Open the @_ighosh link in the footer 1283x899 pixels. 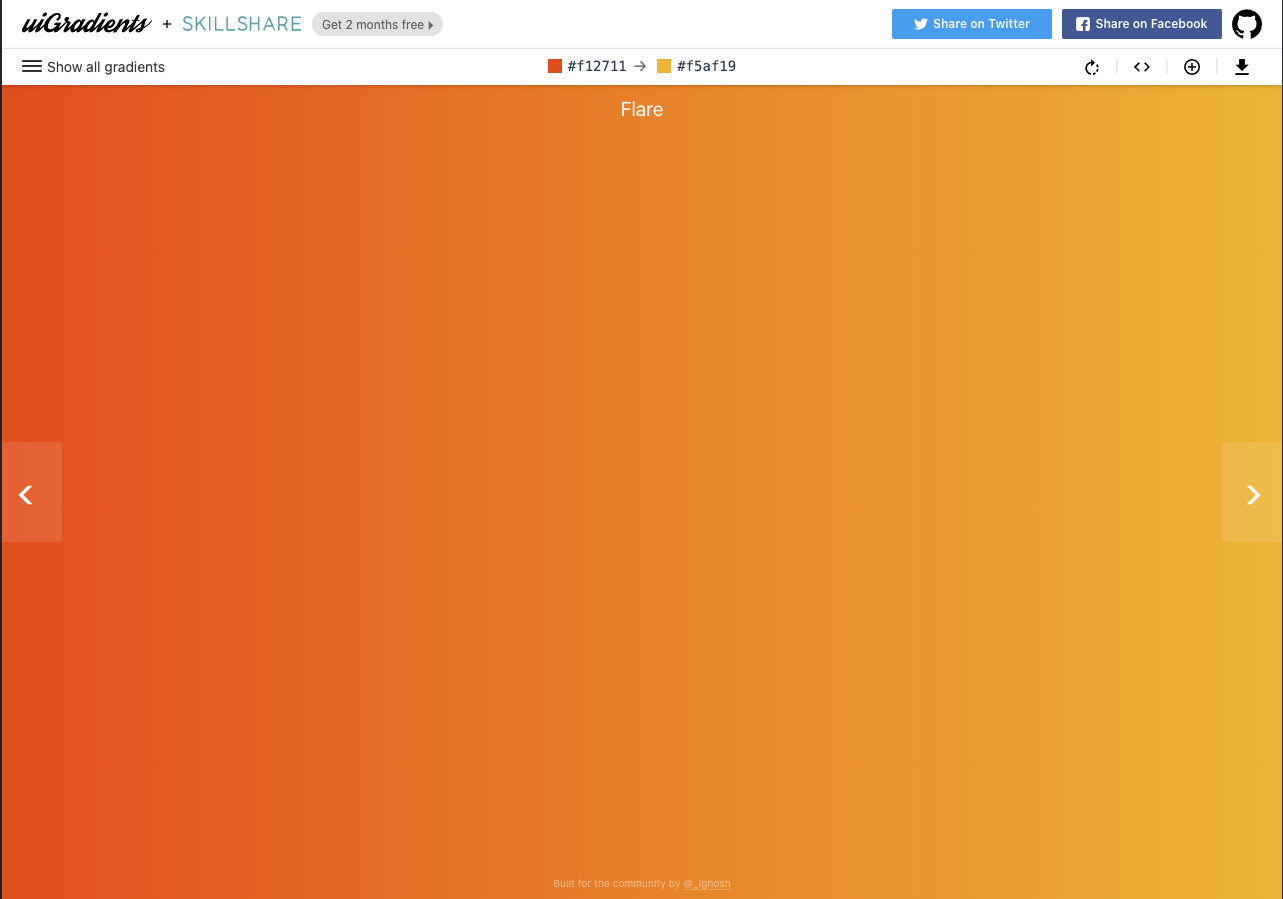[707, 884]
